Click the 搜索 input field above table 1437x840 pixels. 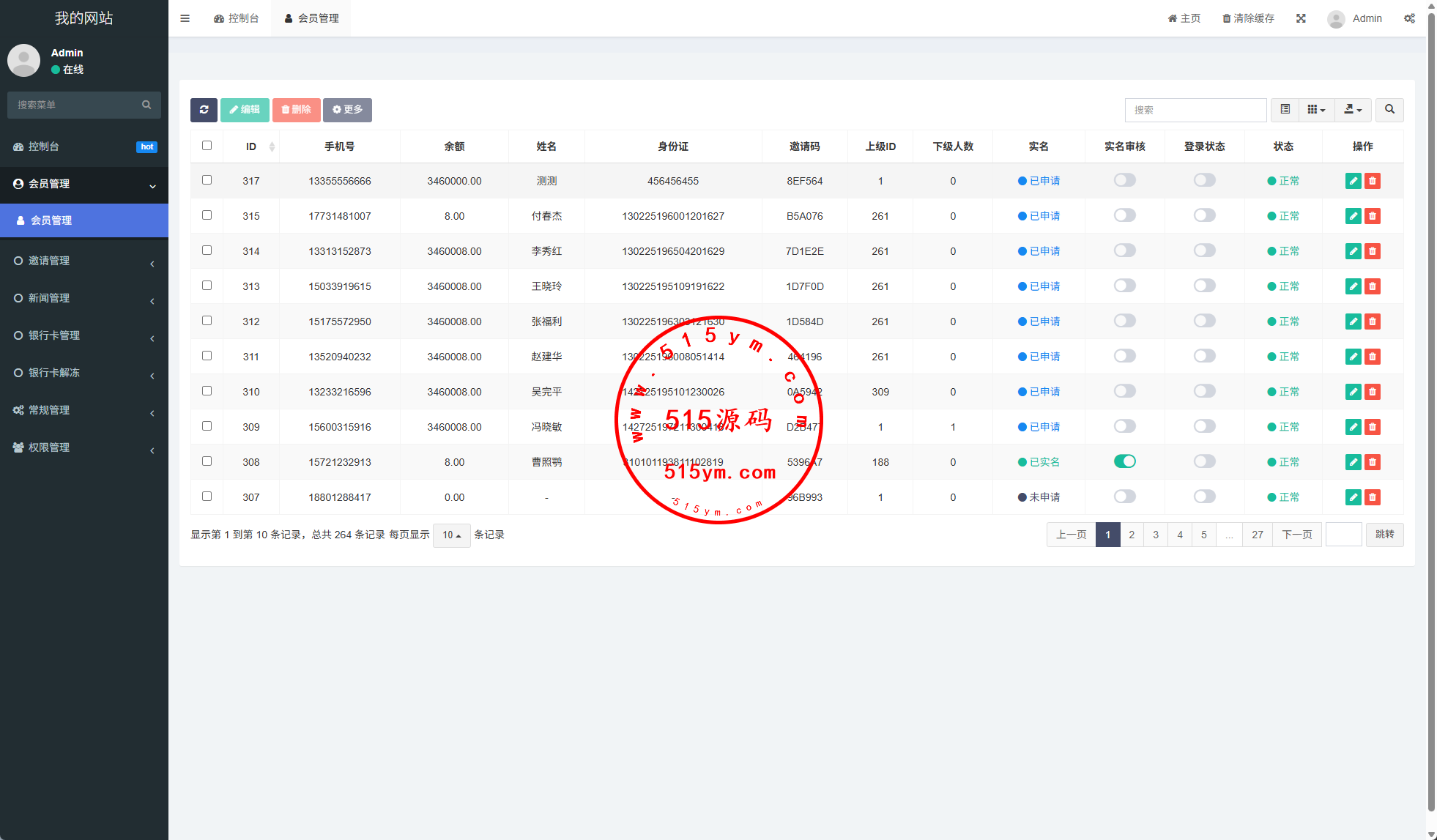[1195, 110]
